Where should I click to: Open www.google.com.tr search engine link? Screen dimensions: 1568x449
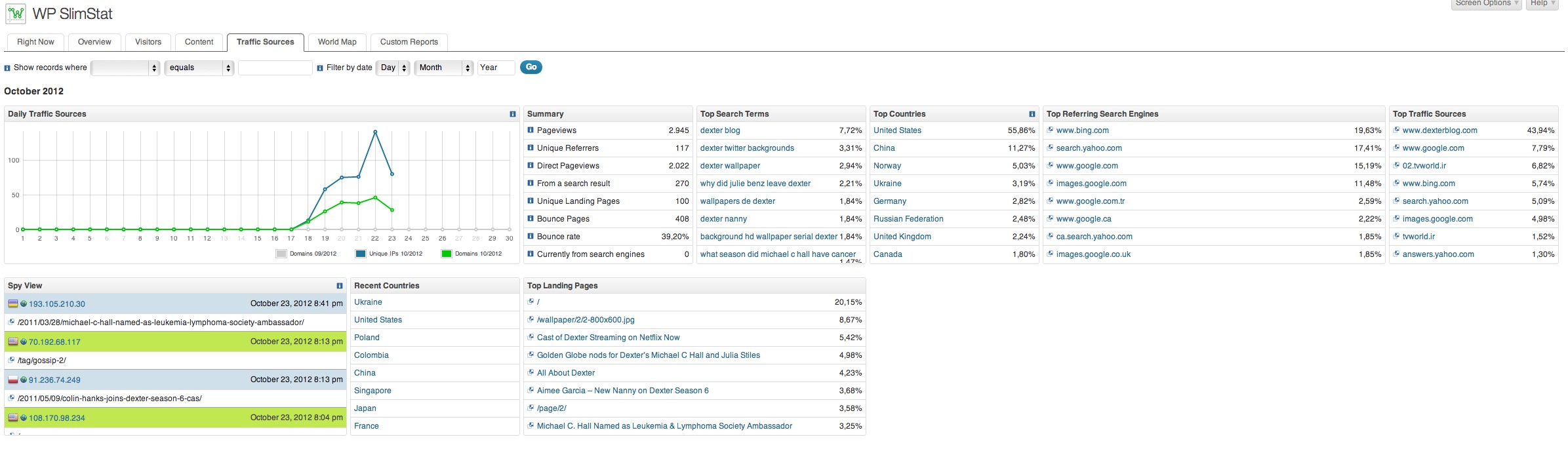[x=1091, y=201]
